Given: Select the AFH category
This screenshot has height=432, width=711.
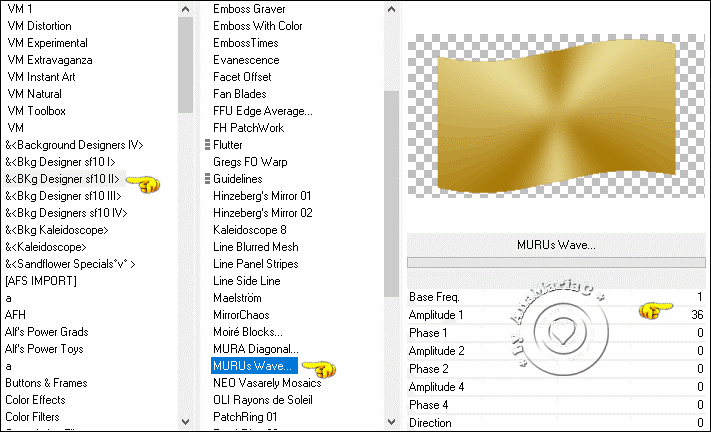Looking at the screenshot, I should 15,315.
